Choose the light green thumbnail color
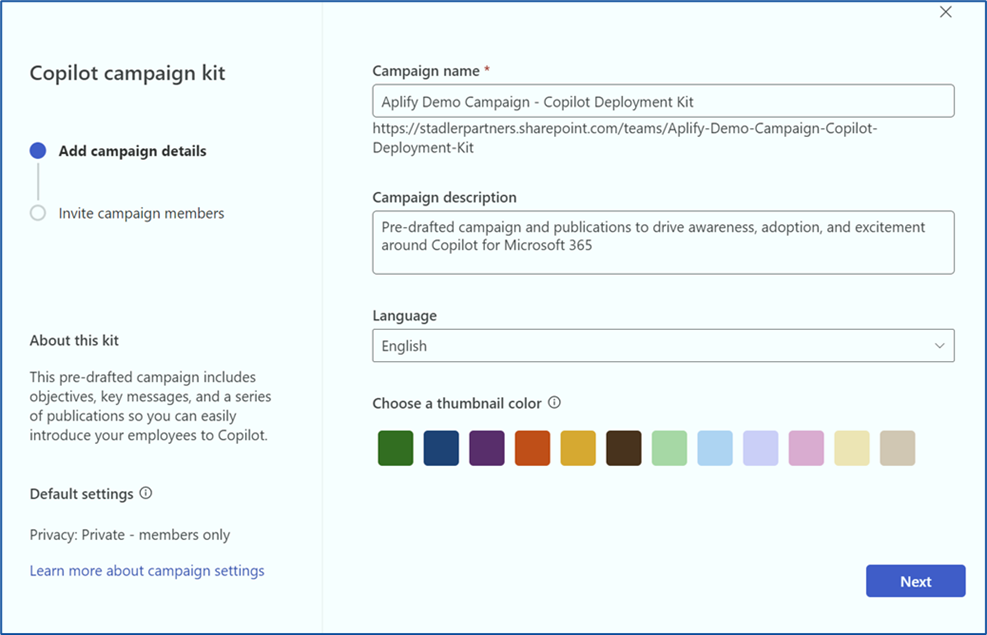Image resolution: width=987 pixels, height=635 pixels. pyautogui.click(x=669, y=448)
